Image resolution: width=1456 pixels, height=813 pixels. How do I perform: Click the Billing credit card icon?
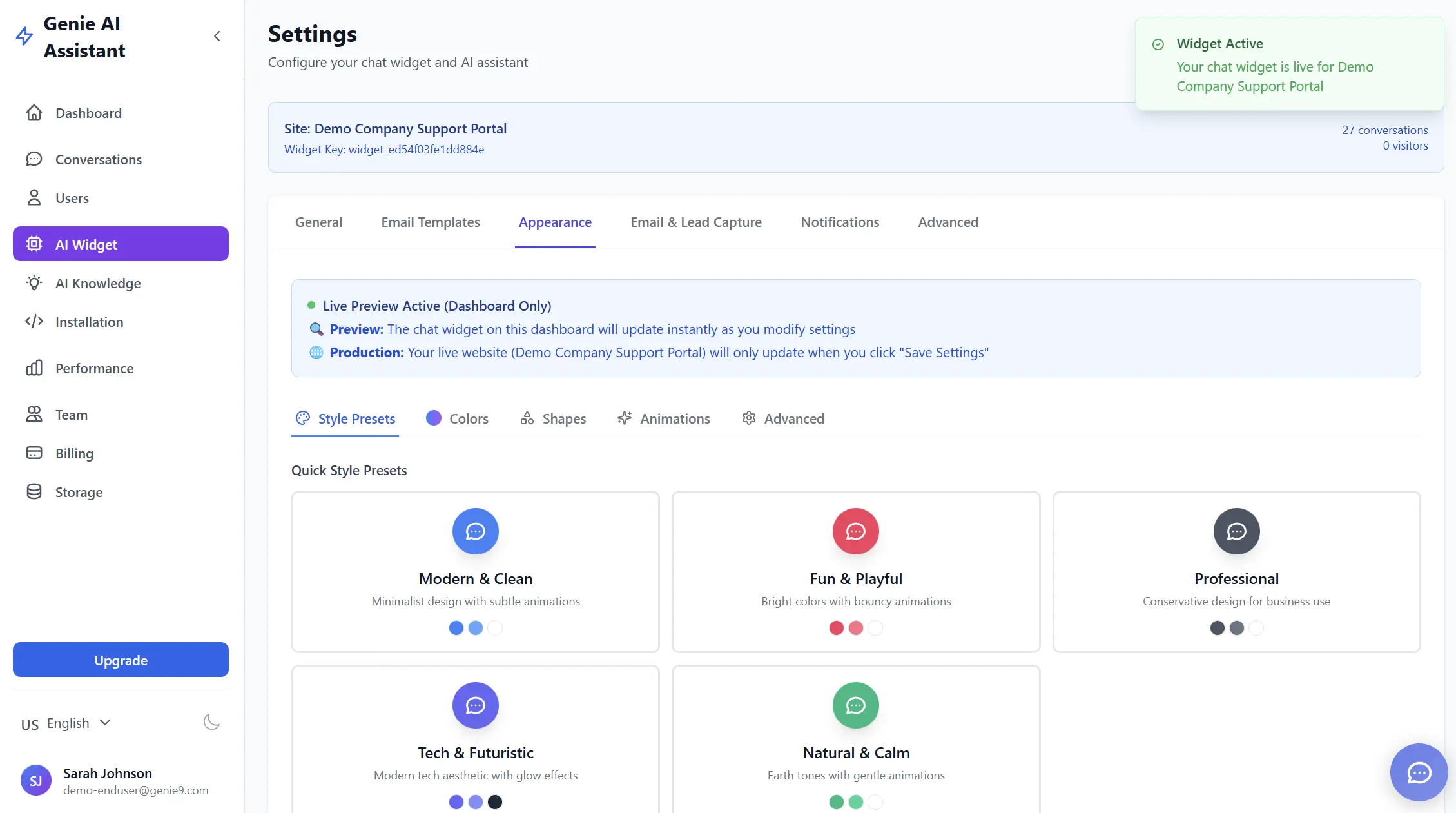34,453
